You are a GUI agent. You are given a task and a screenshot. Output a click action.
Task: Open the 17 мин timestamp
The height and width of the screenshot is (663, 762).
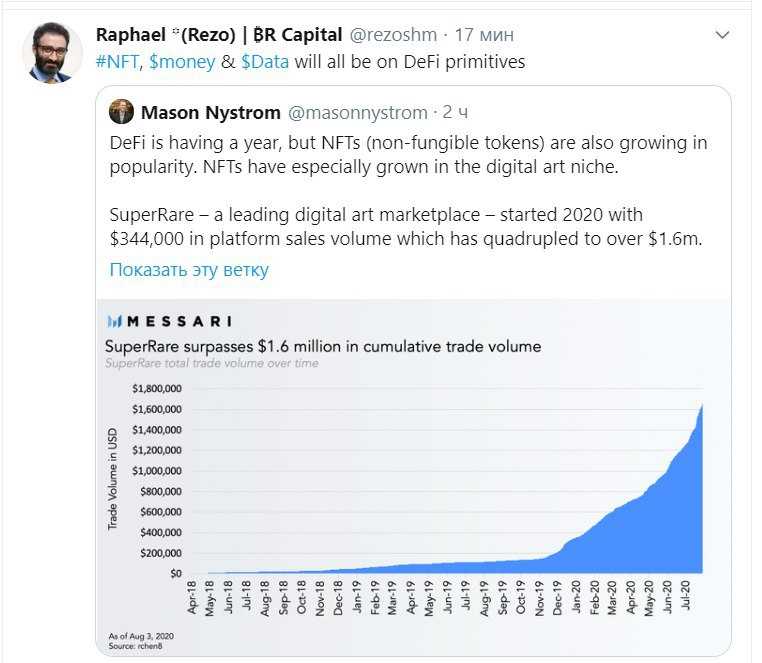coord(484,35)
